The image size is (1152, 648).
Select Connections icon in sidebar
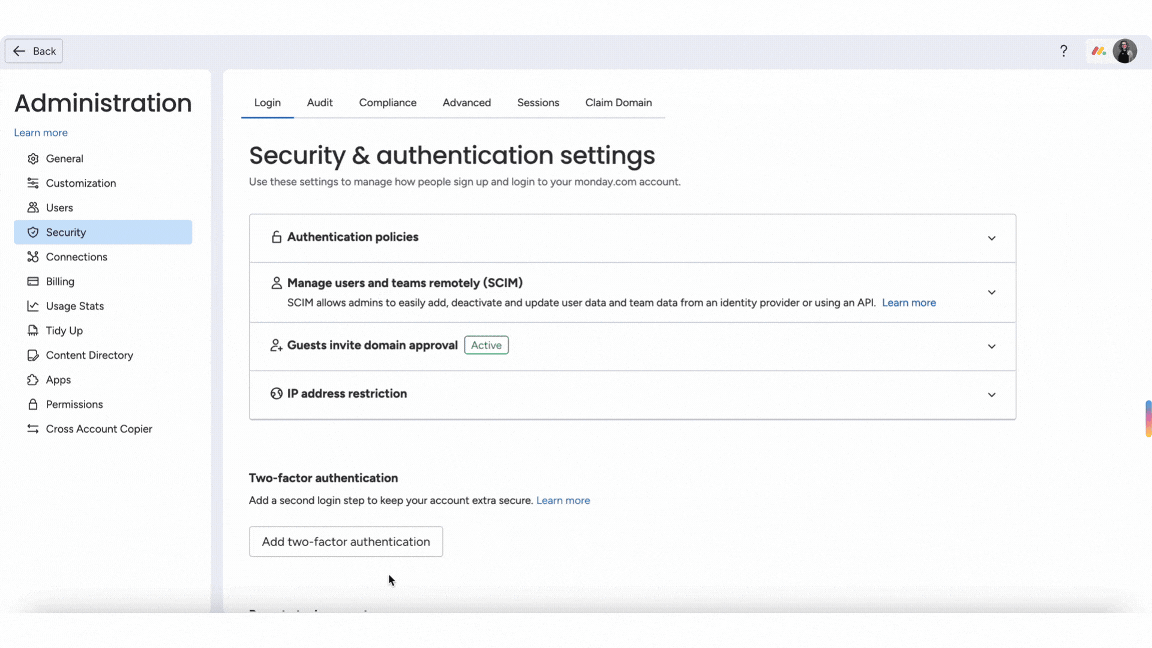pyautogui.click(x=33, y=257)
